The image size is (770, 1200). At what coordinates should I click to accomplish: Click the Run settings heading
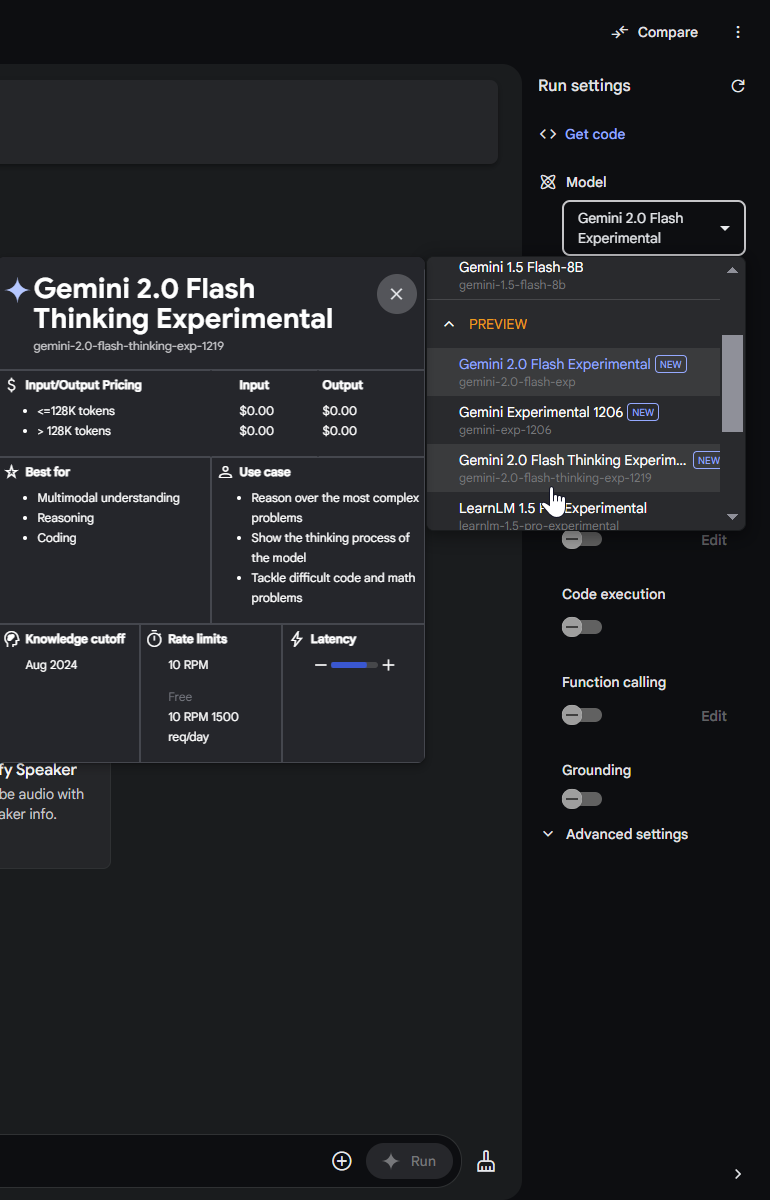point(584,86)
